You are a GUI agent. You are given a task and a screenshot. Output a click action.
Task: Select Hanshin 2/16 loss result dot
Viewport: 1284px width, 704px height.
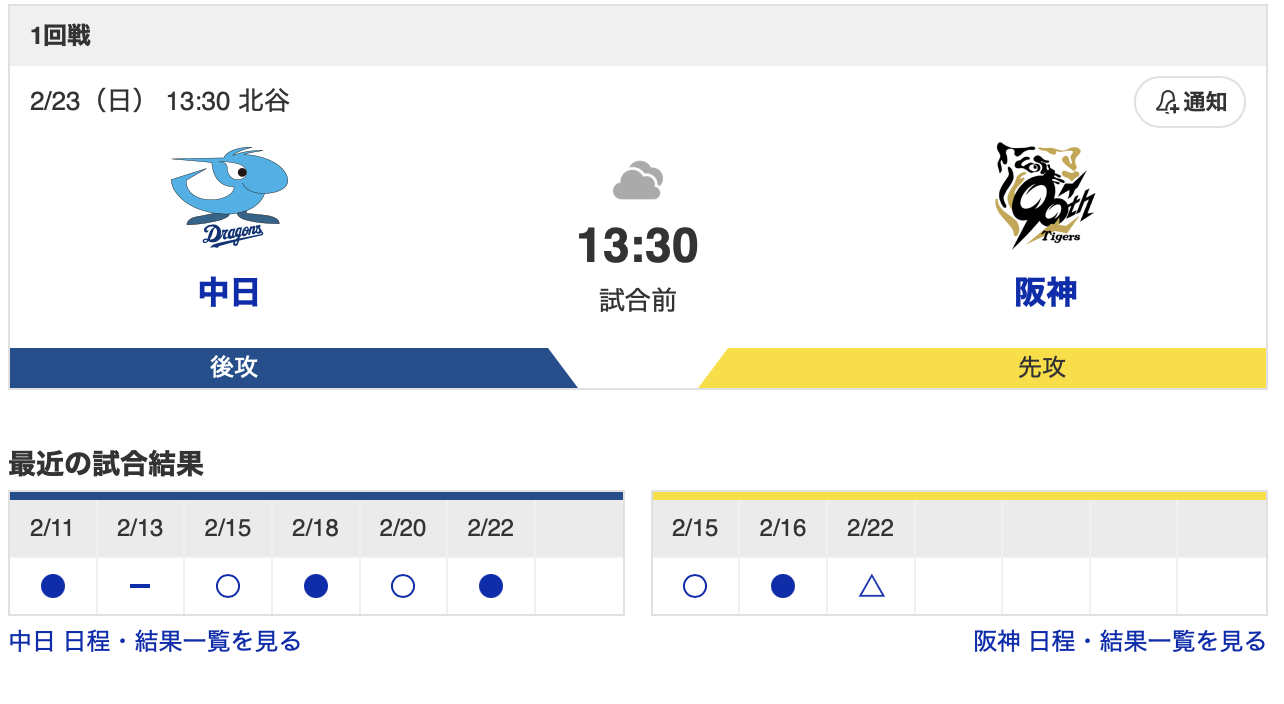pos(783,586)
